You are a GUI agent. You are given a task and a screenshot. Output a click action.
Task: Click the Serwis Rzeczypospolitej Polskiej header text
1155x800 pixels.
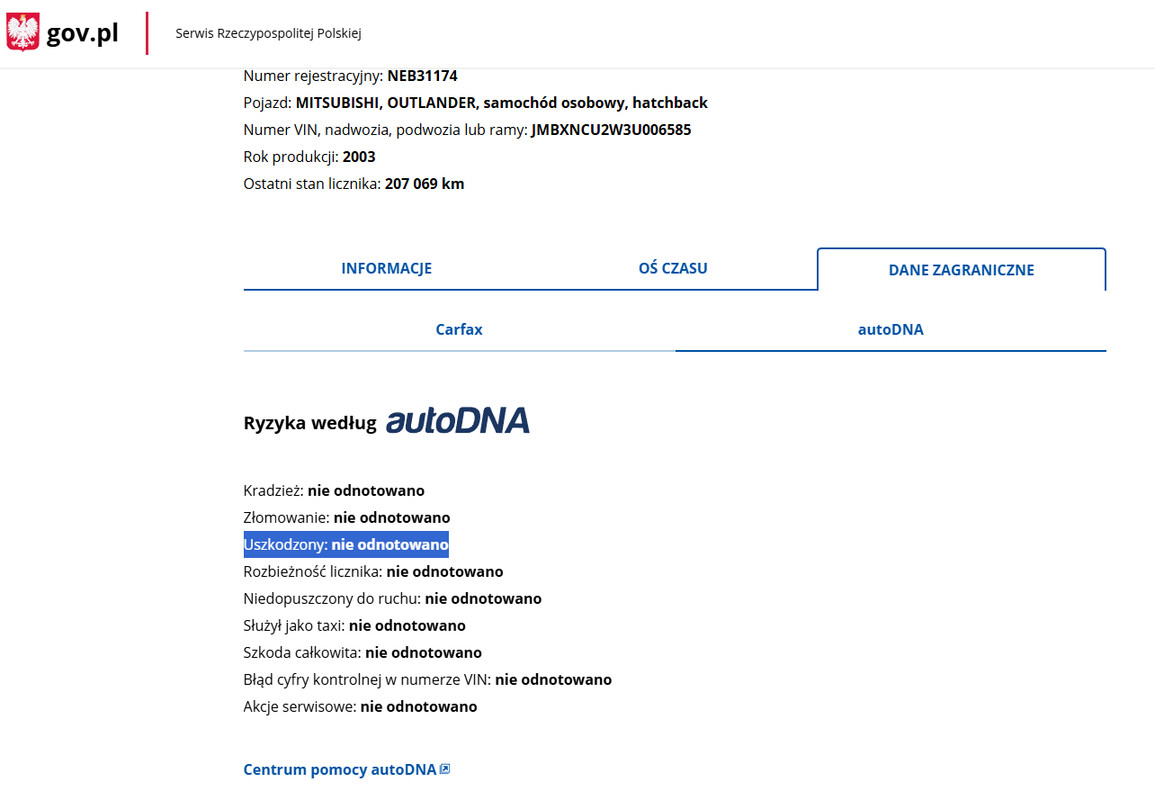268,33
